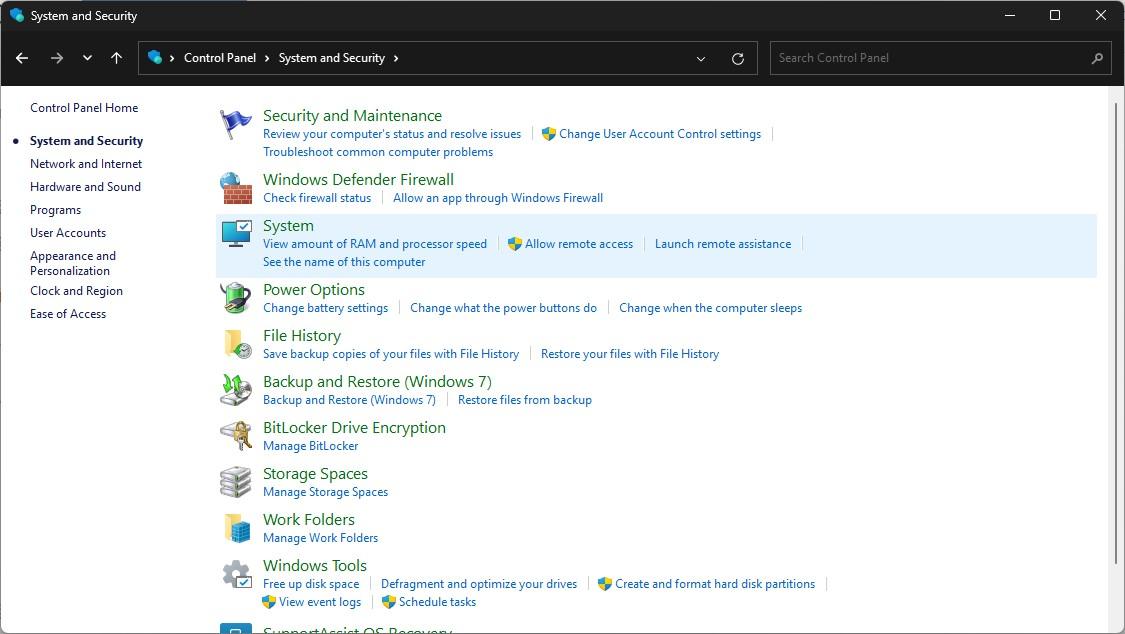Click the Control Panel icon in address bar
The image size is (1125, 634).
[x=154, y=57]
